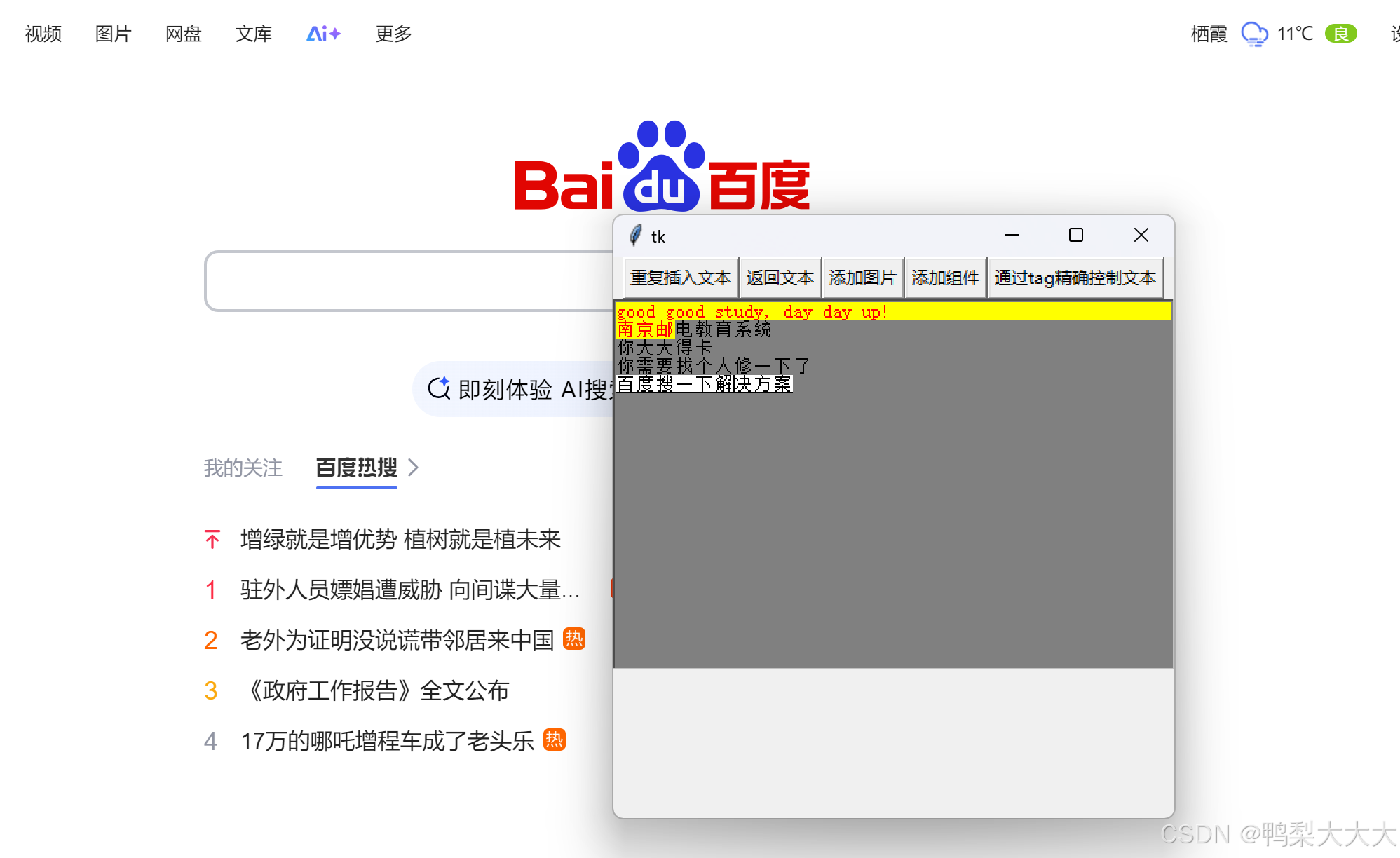Image resolution: width=1400 pixels, height=858 pixels.
Task: Open the 《政府工作报告》全文公布 headline
Action: point(379,690)
